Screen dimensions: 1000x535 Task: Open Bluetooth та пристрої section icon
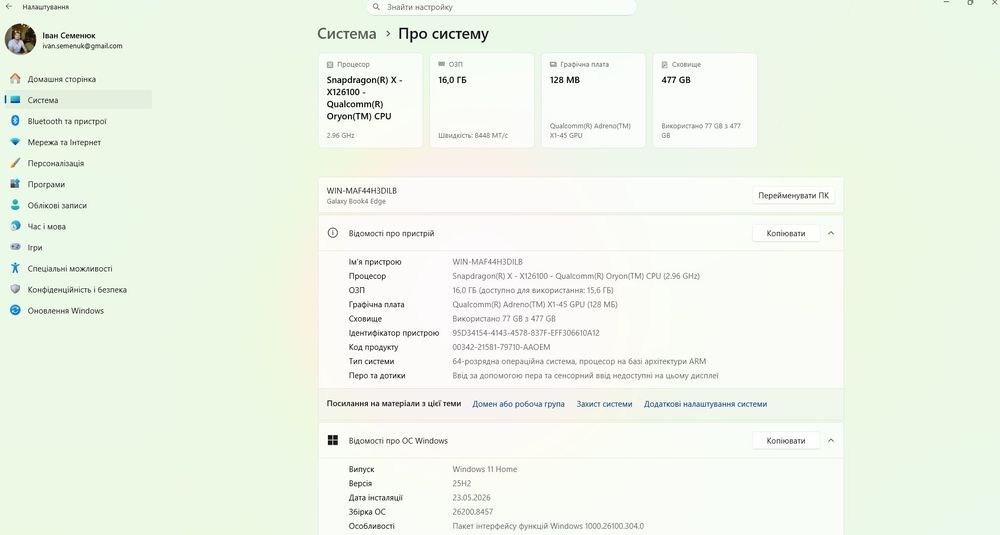(x=15, y=121)
